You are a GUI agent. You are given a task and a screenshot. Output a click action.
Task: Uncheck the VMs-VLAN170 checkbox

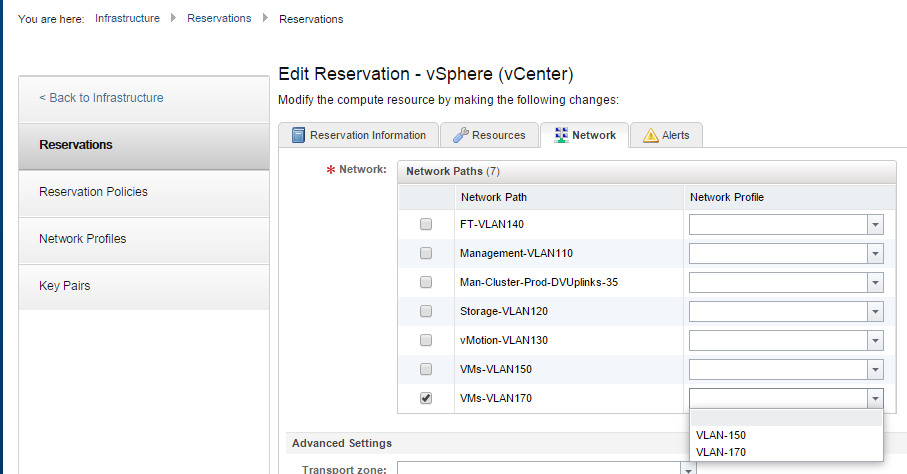pos(426,398)
